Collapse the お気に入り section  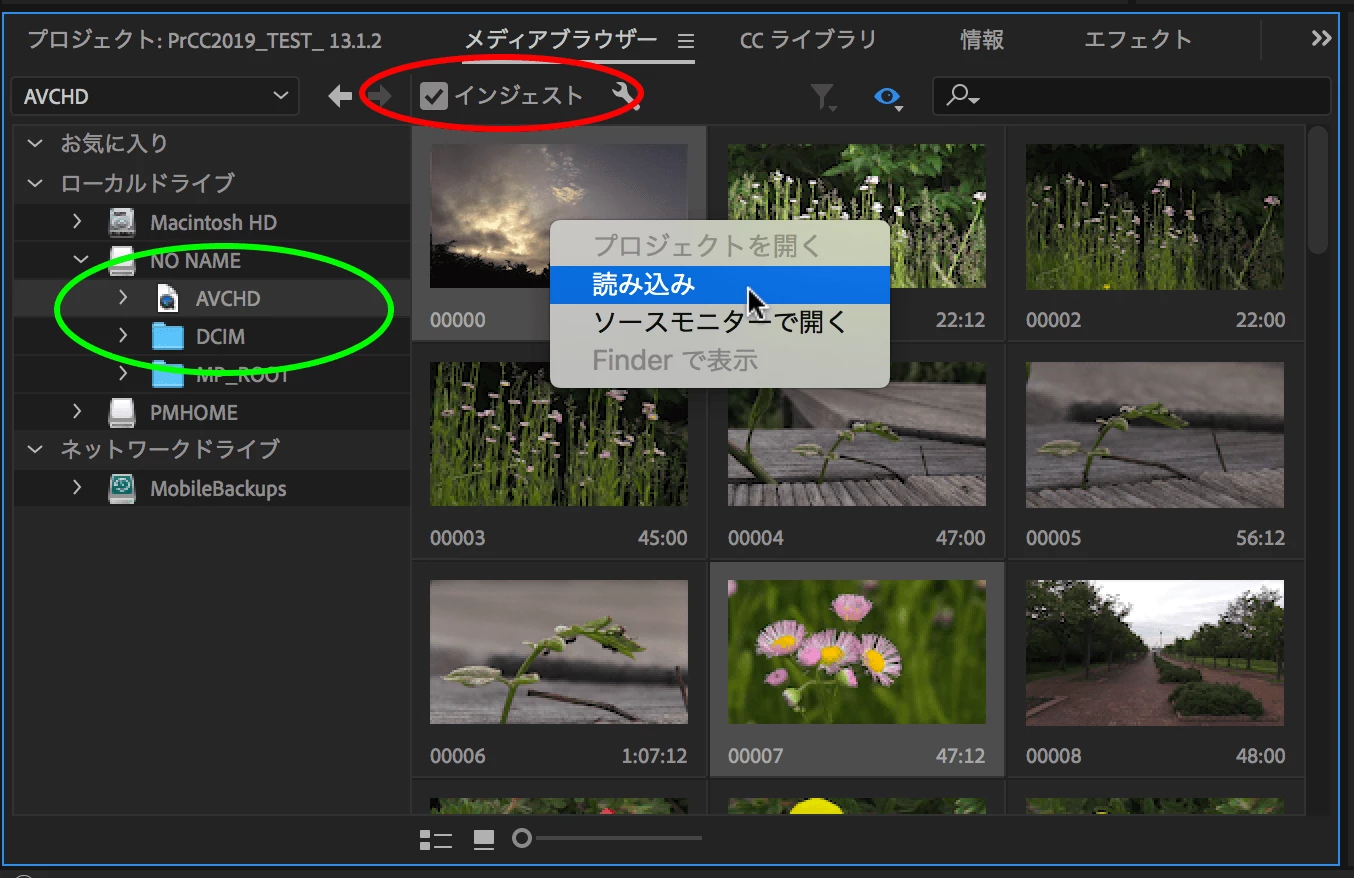(35, 144)
